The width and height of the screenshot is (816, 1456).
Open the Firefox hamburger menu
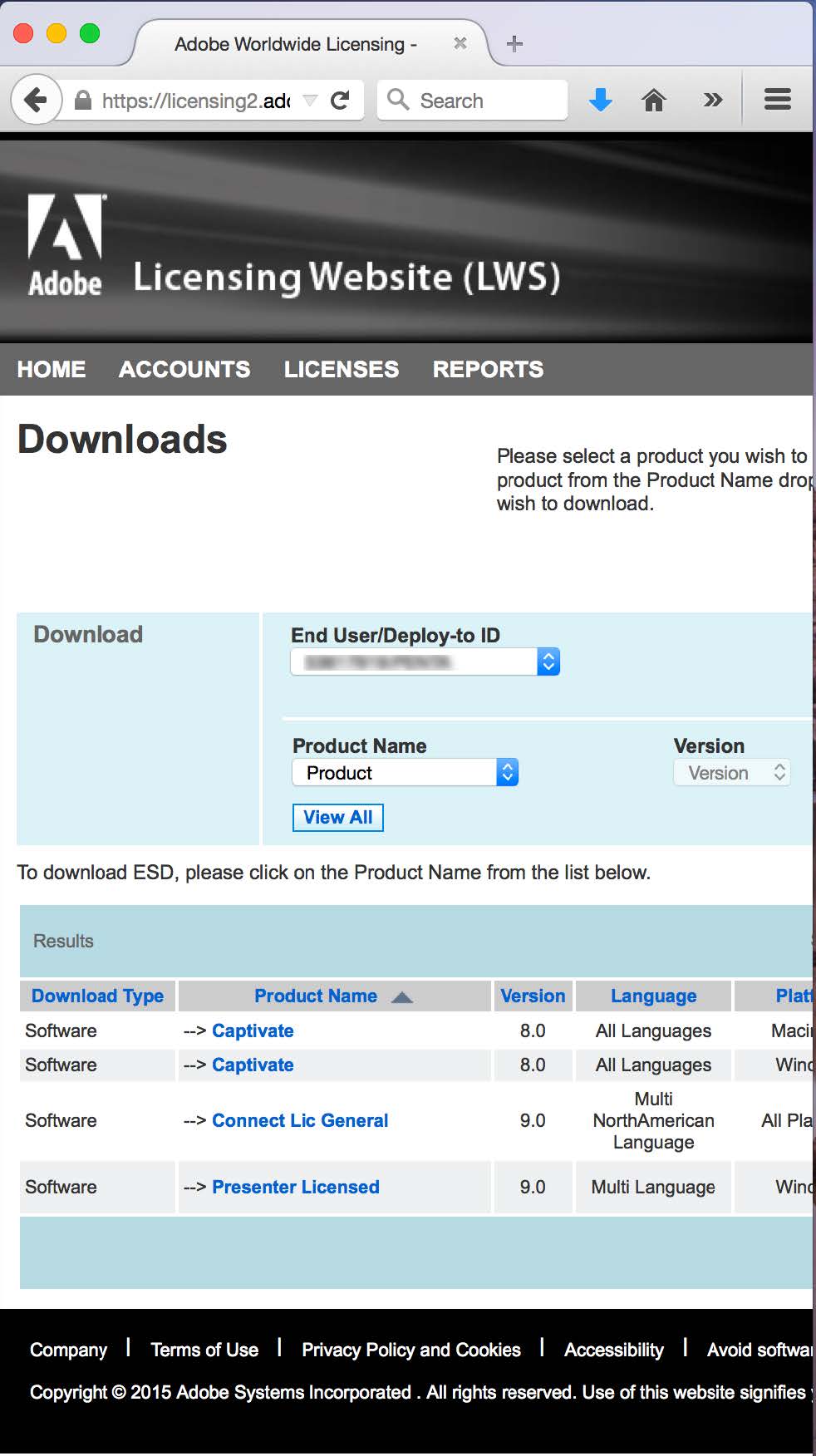777,101
